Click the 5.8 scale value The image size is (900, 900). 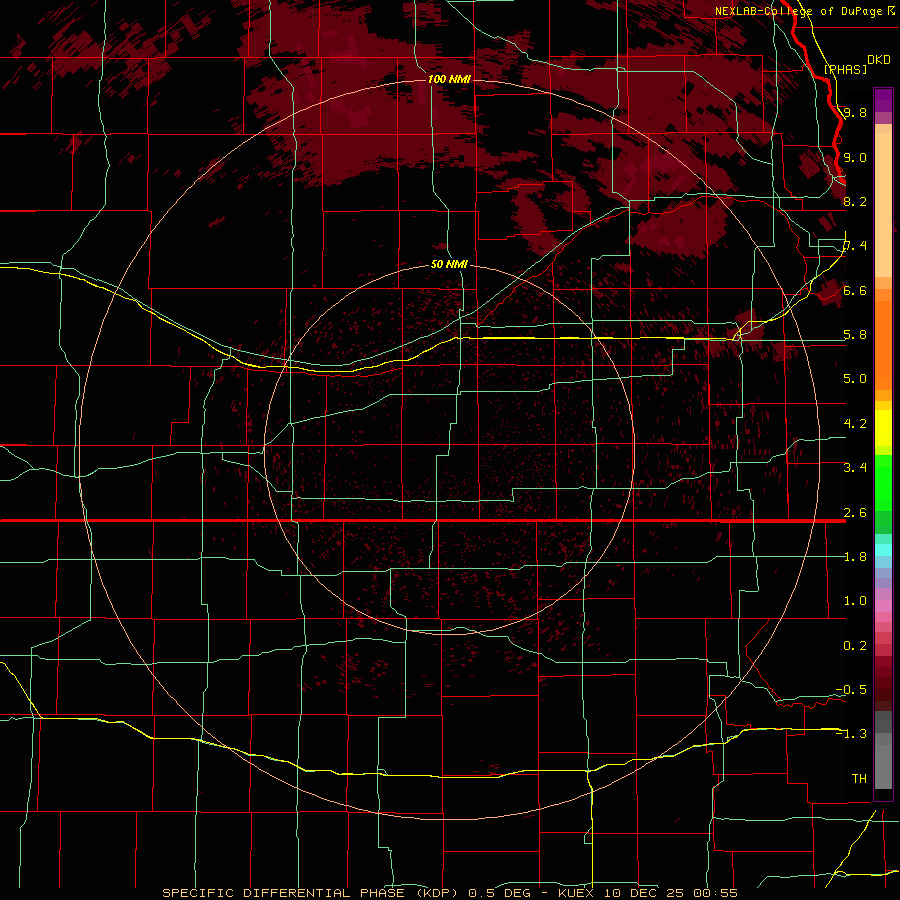coord(855,335)
